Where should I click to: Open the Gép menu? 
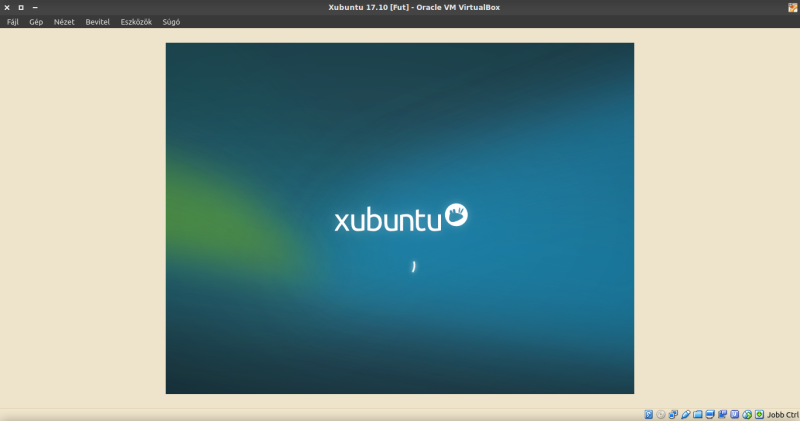(36, 21)
